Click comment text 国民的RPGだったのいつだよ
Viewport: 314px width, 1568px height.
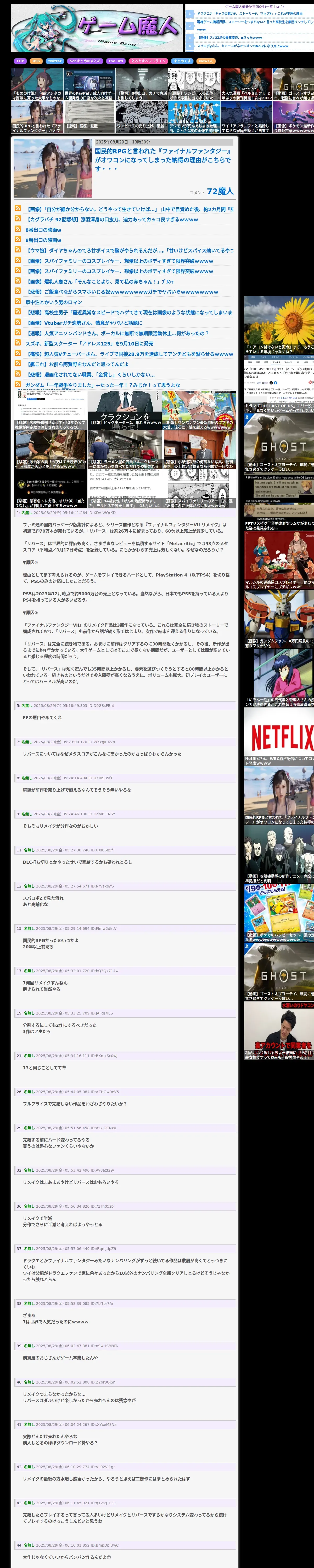tap(51, 941)
